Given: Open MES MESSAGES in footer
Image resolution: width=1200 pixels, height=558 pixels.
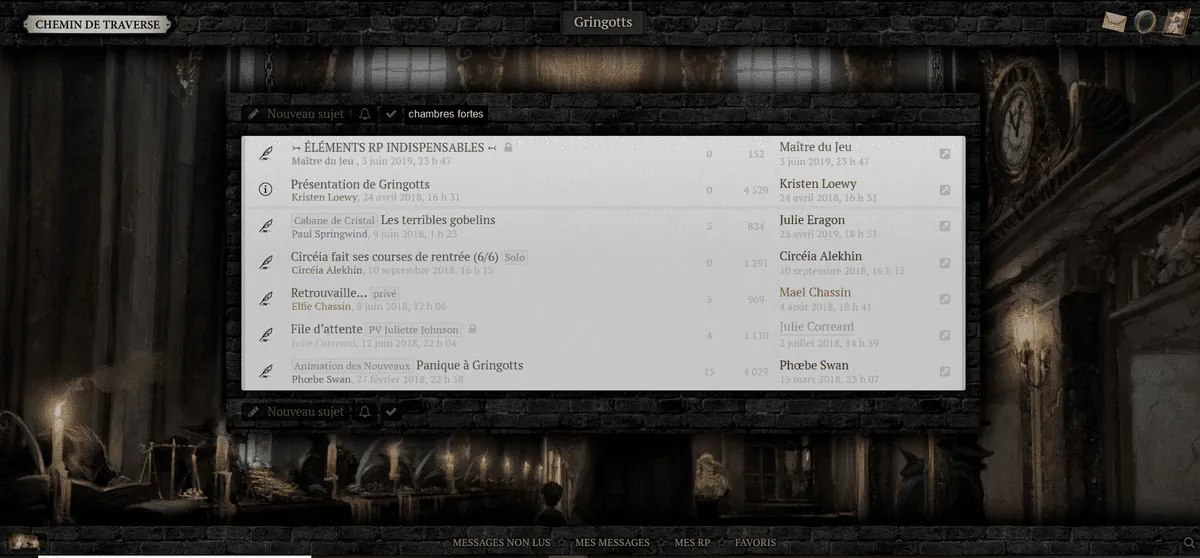Looking at the screenshot, I should click(x=612, y=543).
